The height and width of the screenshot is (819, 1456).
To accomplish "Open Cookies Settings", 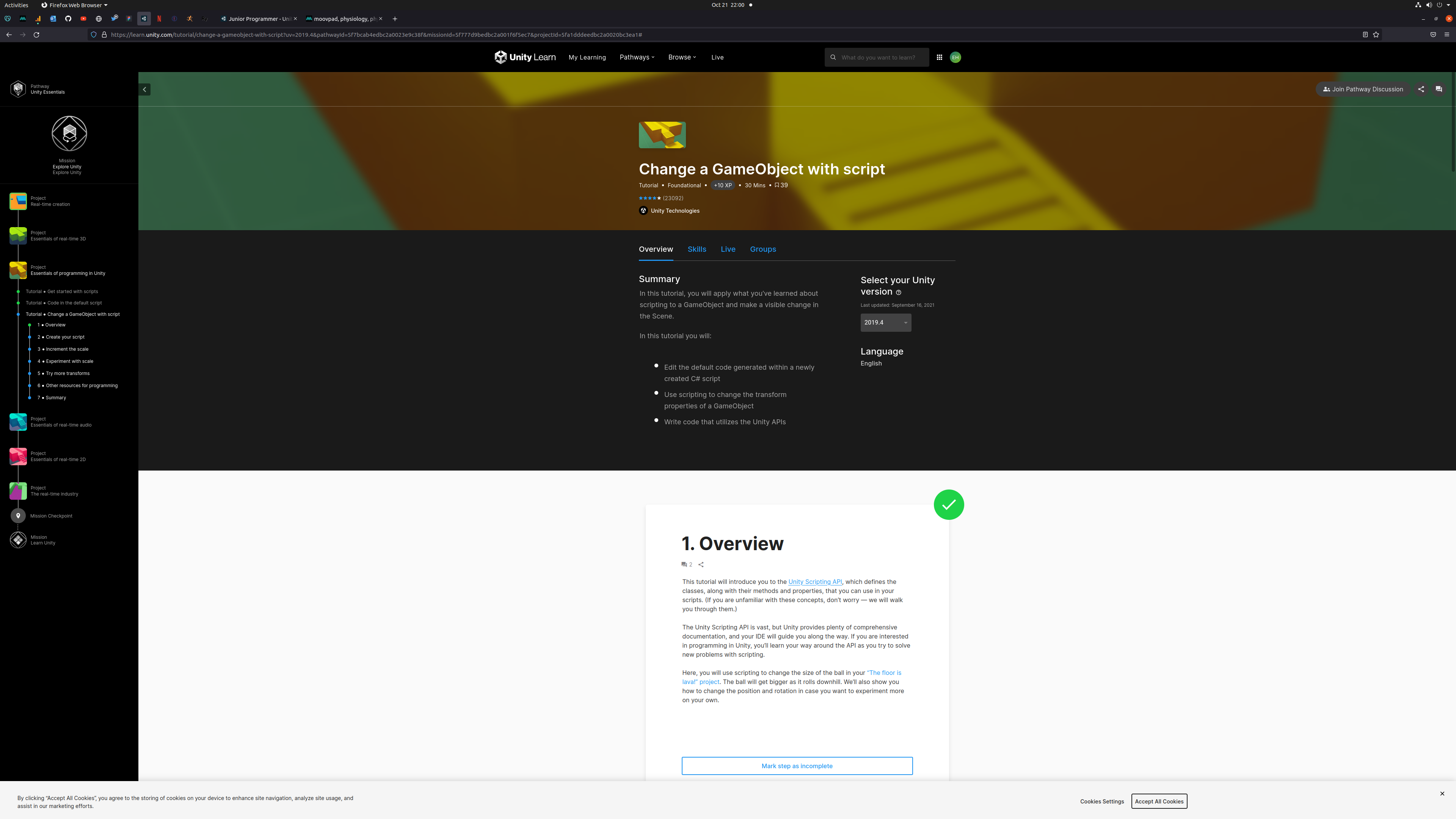I will point(1101,802).
